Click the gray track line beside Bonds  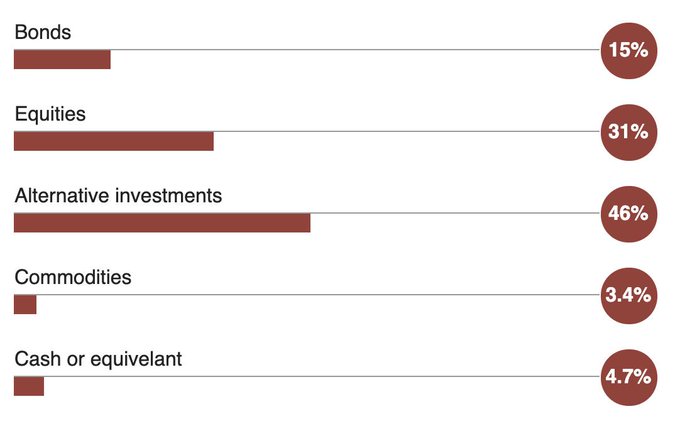pos(350,49)
